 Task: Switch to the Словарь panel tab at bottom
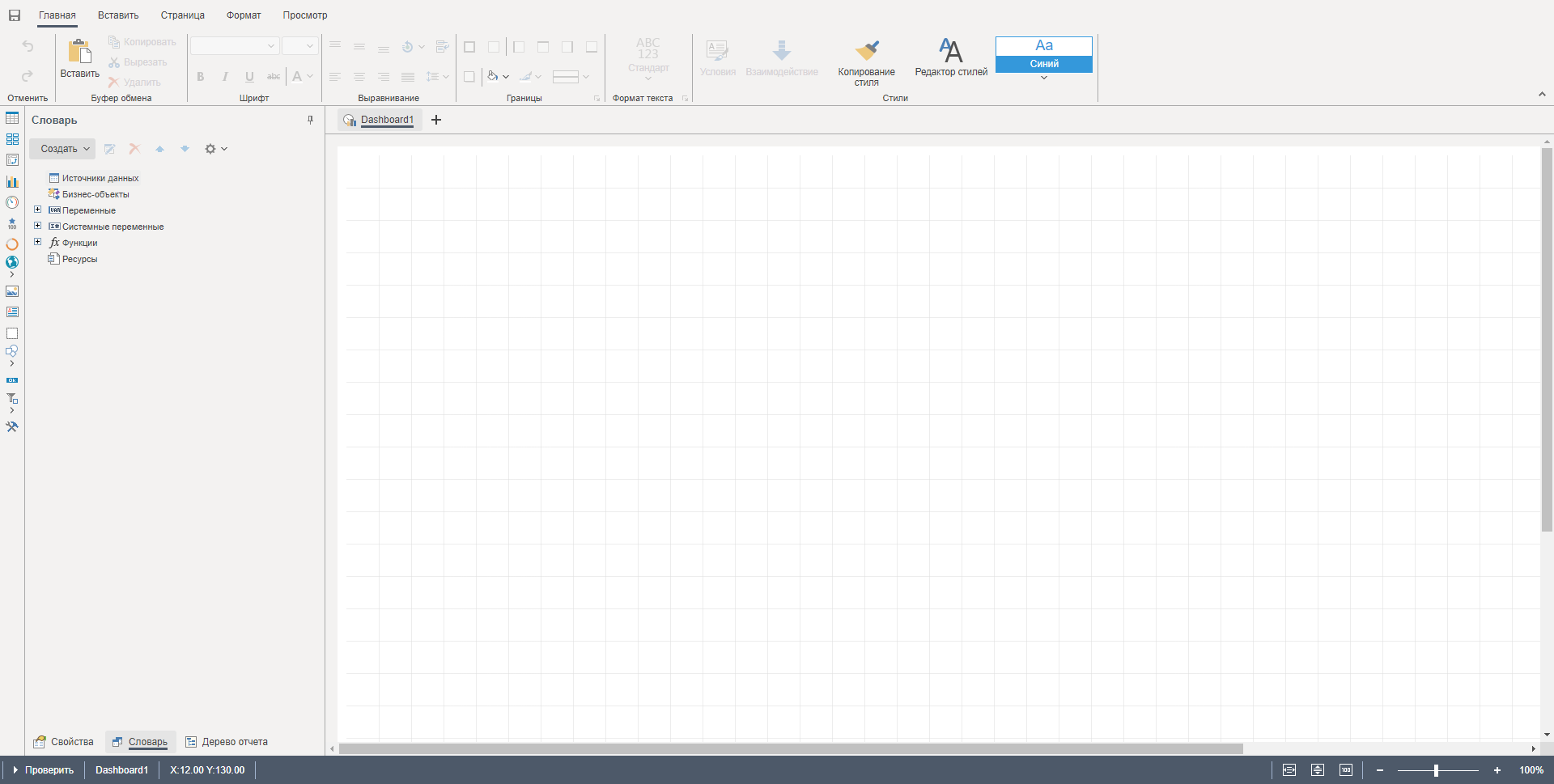pos(141,742)
